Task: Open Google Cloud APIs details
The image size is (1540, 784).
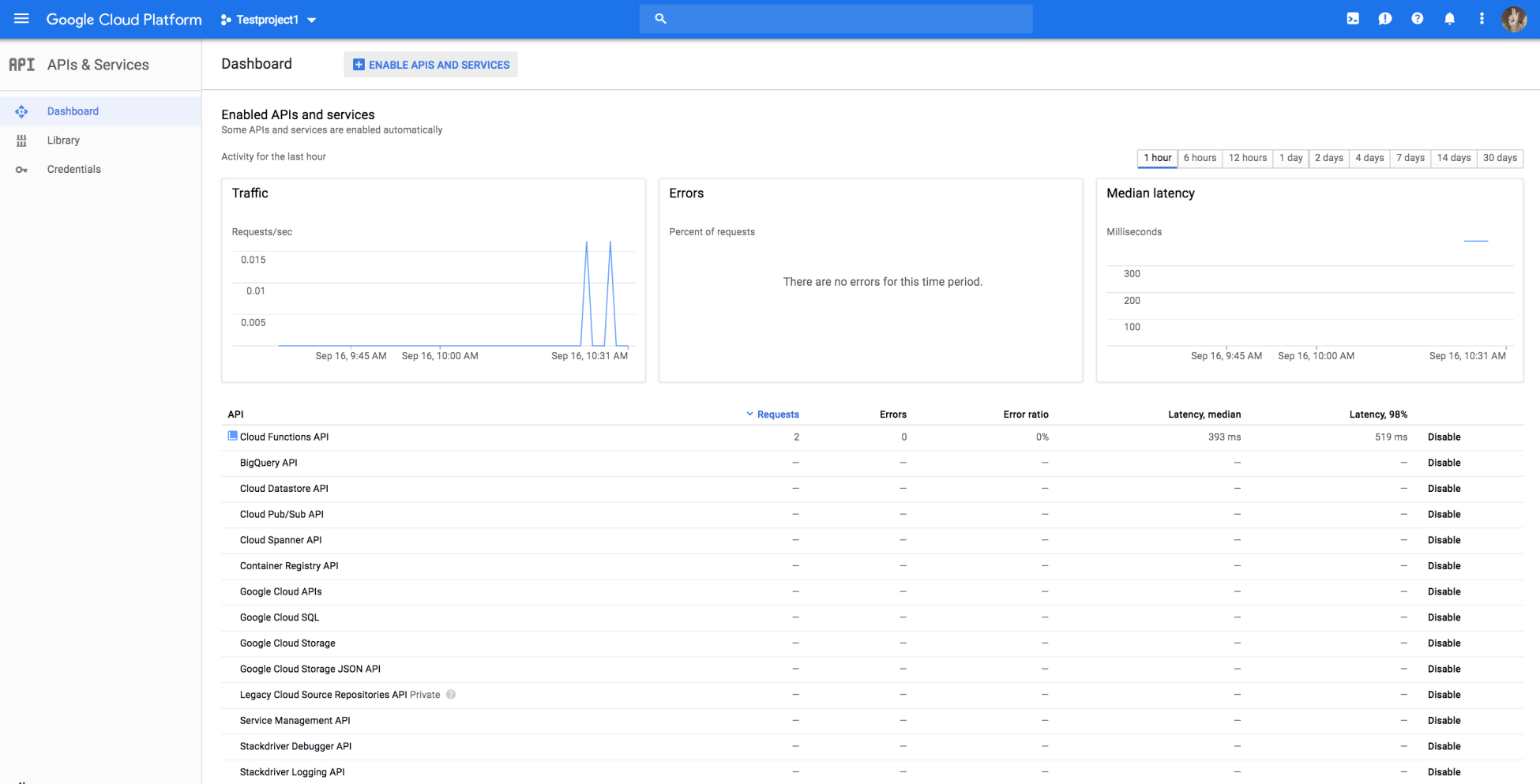Action: [281, 592]
